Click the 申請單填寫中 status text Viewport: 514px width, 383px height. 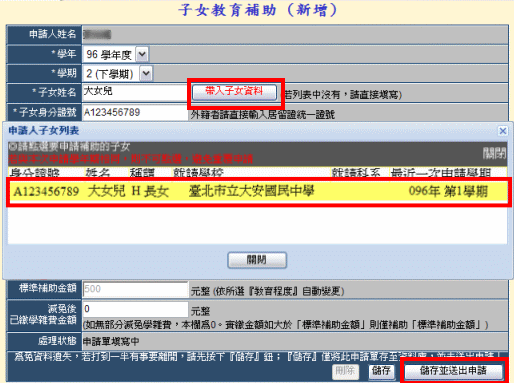(x=111, y=341)
